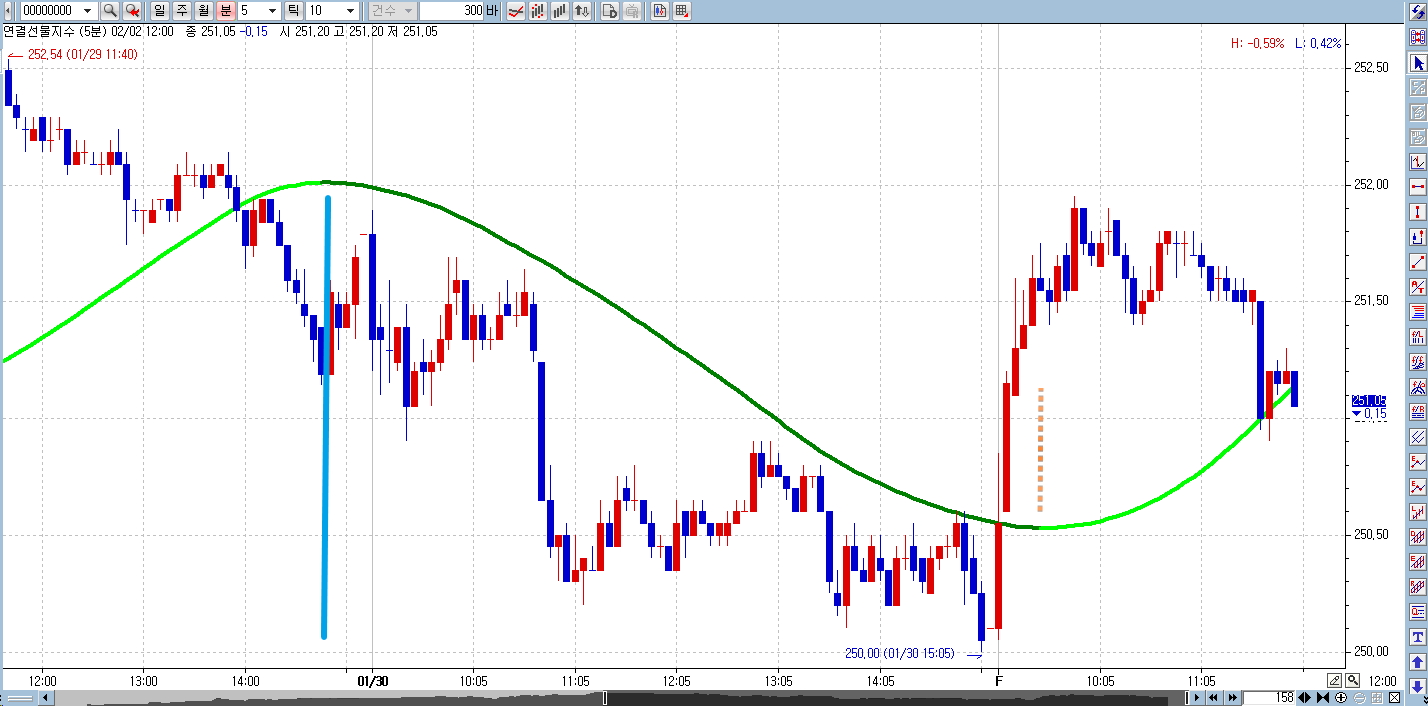Click the 월 (monthly) period button
The height and width of the screenshot is (706, 1428).
coord(203,11)
